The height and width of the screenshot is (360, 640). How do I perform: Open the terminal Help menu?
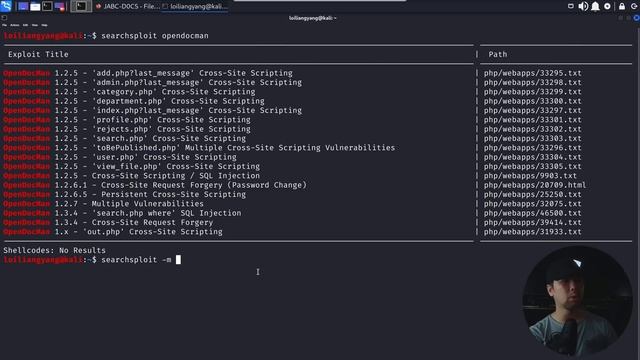click(44, 25)
